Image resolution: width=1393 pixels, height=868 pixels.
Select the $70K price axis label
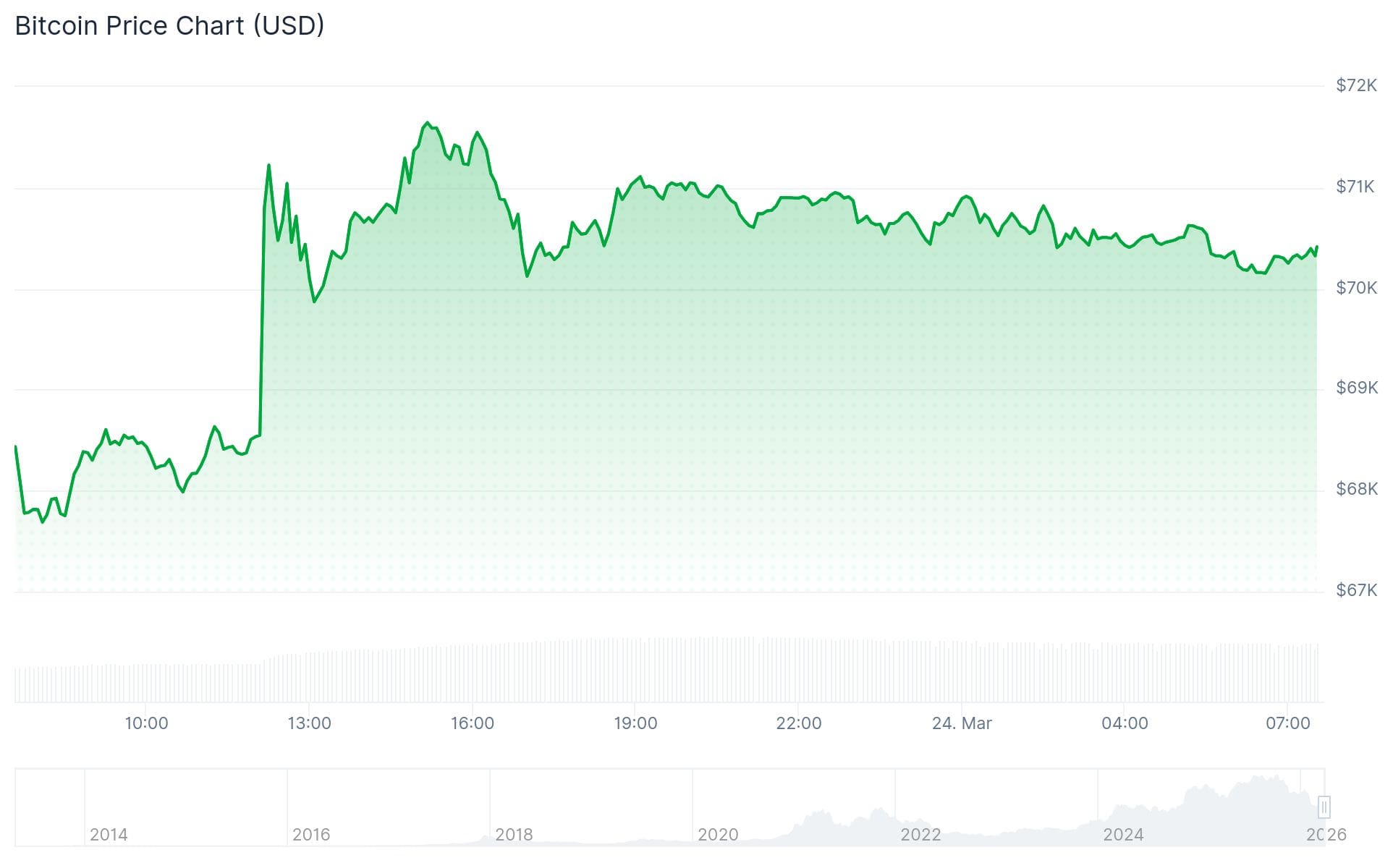coord(1356,289)
